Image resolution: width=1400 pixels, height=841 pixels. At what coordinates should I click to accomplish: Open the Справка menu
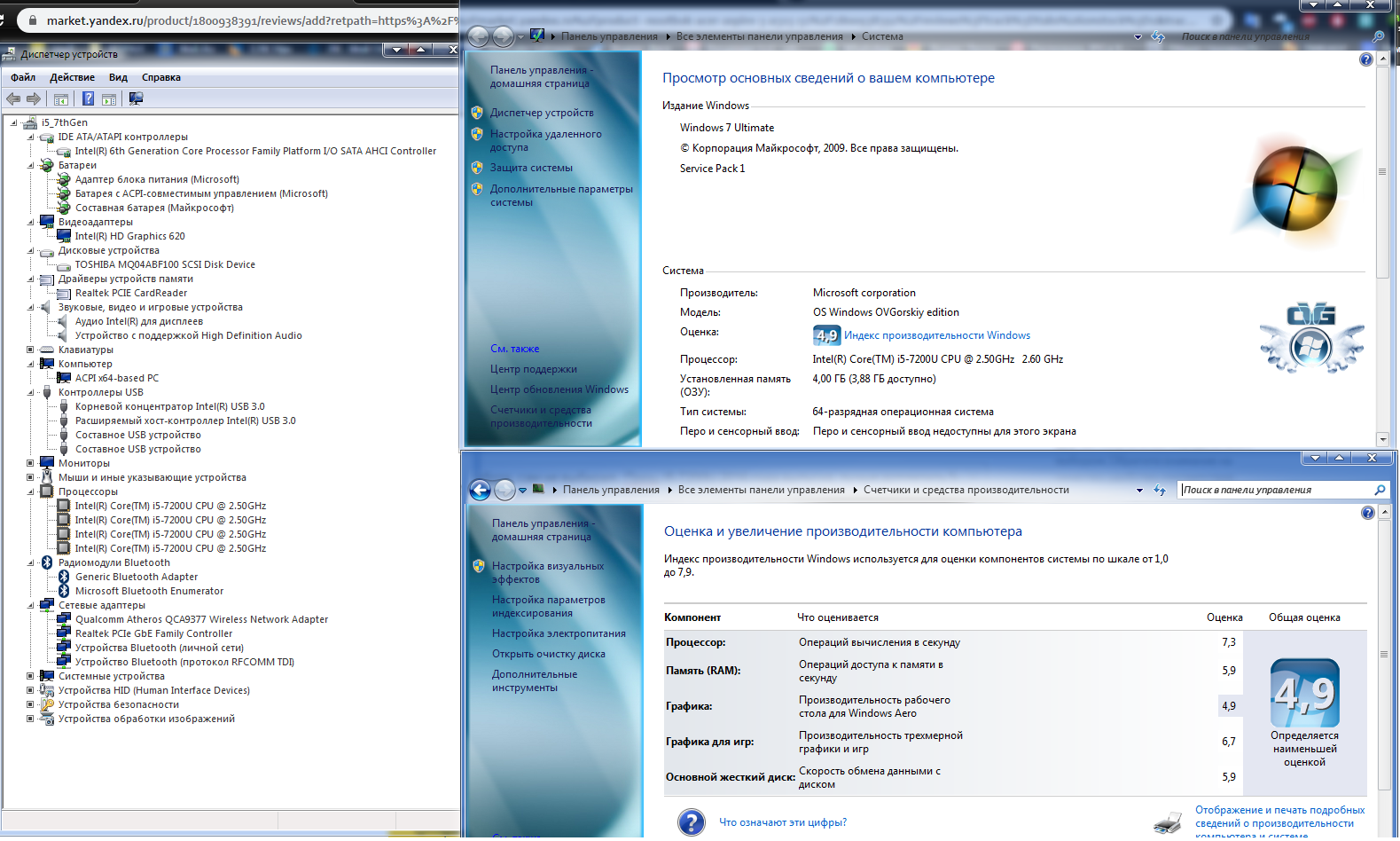pos(160,77)
